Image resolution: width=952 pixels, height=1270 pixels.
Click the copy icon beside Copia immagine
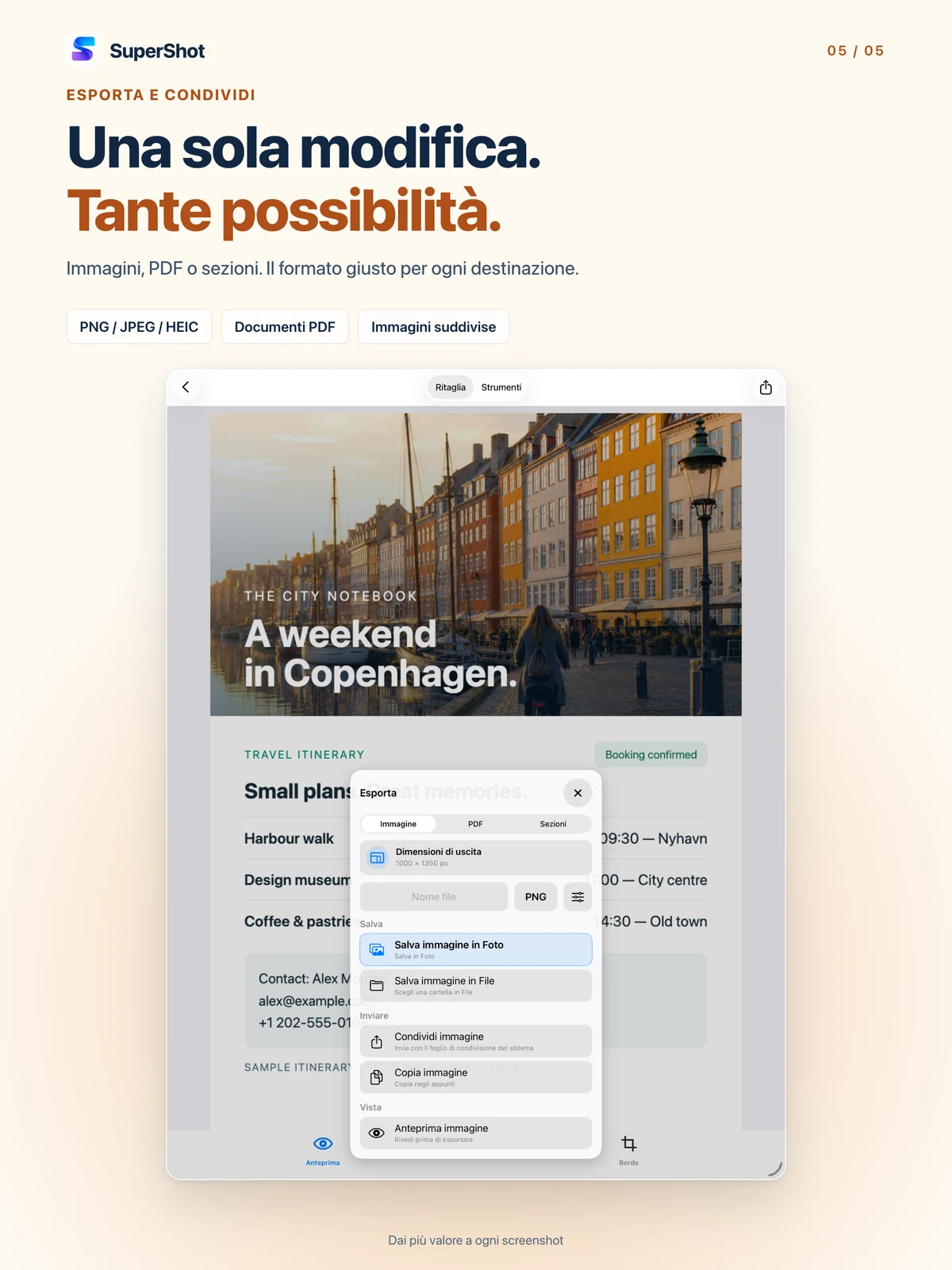[377, 1077]
